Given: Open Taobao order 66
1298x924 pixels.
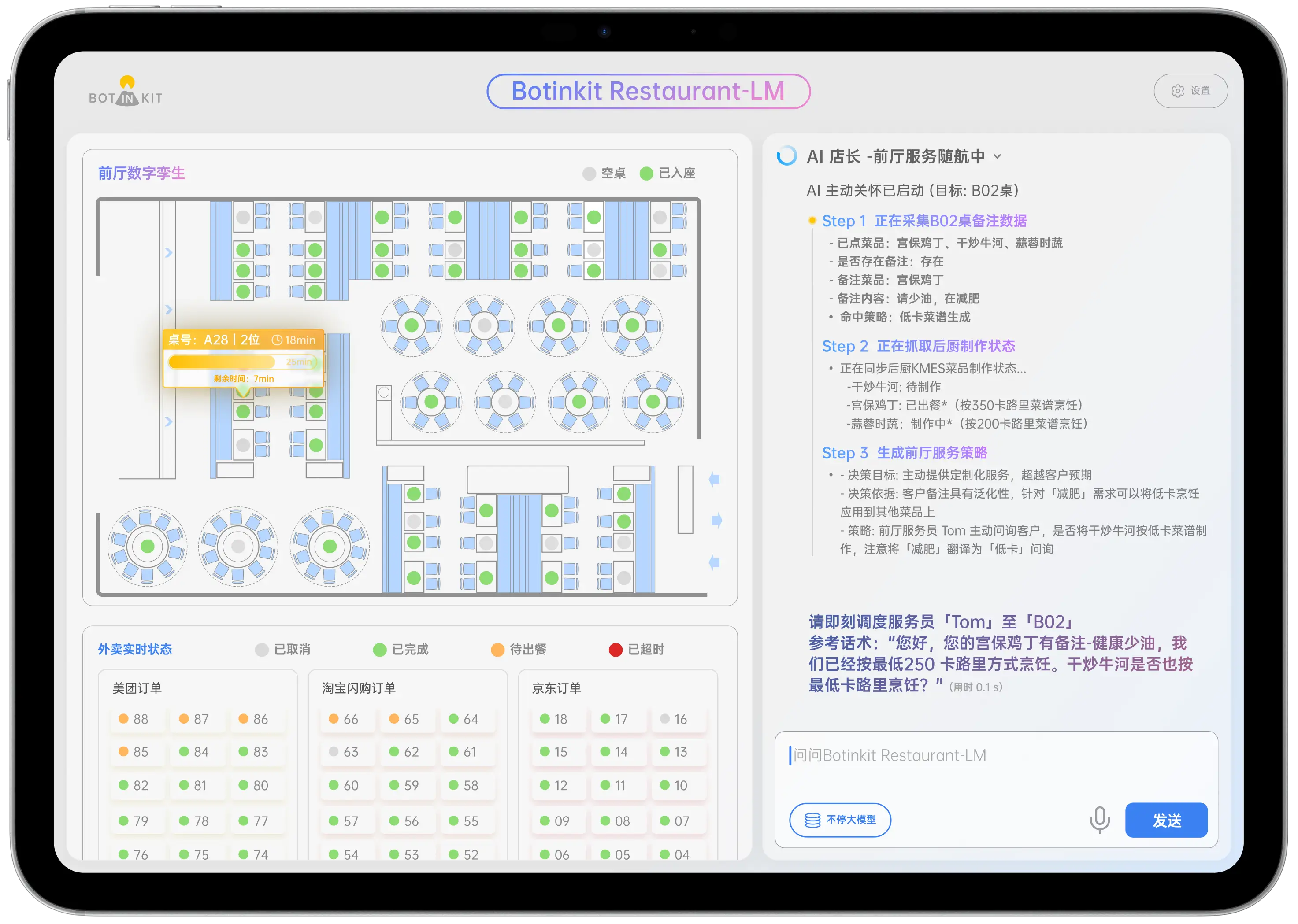Looking at the screenshot, I should coord(348,719).
